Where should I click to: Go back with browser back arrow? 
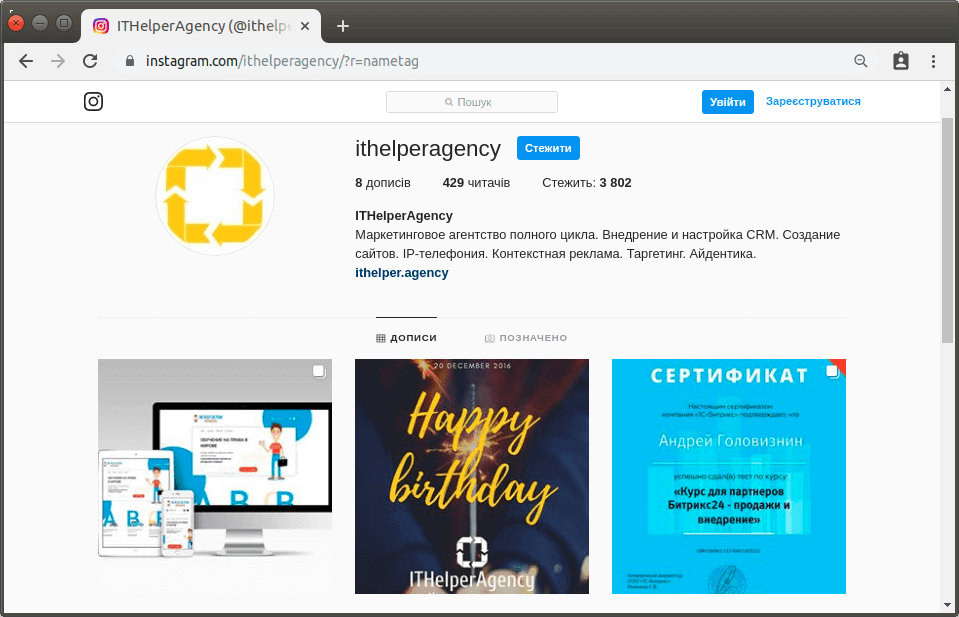(x=26, y=61)
